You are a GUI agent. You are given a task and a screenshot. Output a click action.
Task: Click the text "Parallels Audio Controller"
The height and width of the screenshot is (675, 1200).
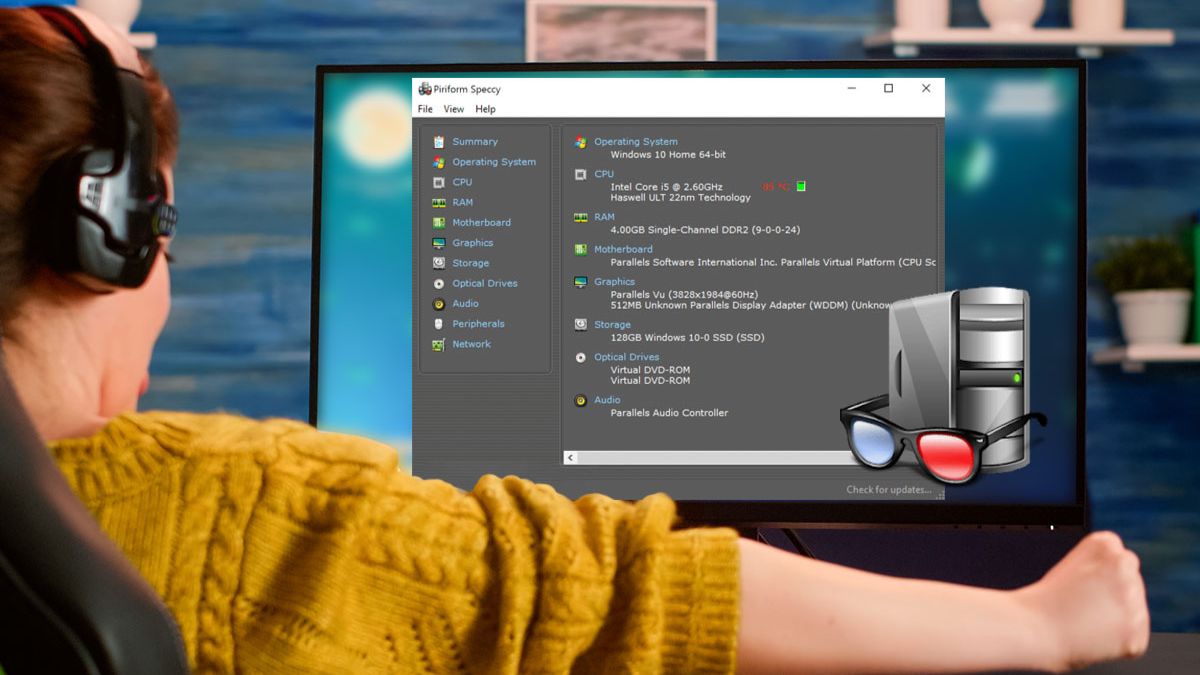669,413
